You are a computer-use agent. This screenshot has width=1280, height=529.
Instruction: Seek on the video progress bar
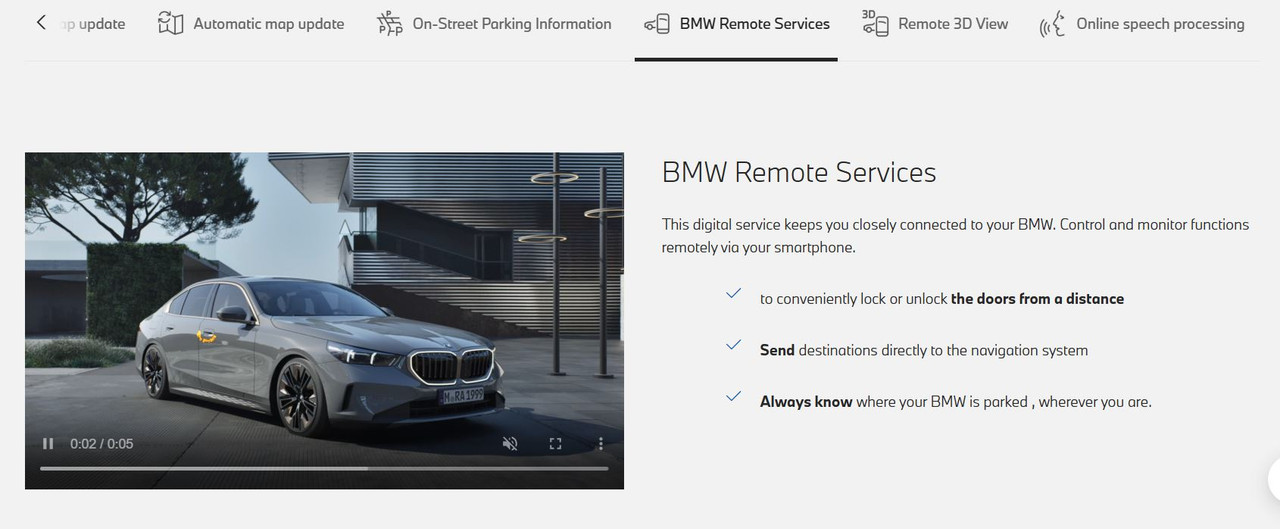pyautogui.click(x=324, y=468)
